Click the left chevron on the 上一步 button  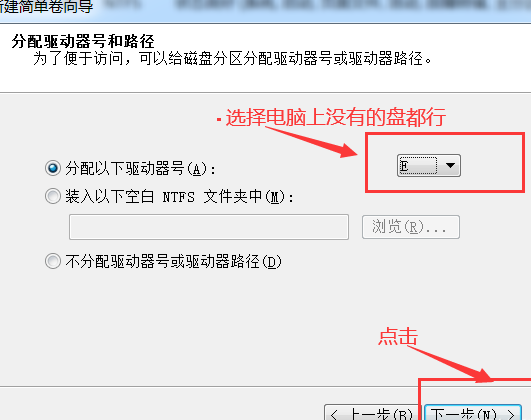[x=335, y=414]
